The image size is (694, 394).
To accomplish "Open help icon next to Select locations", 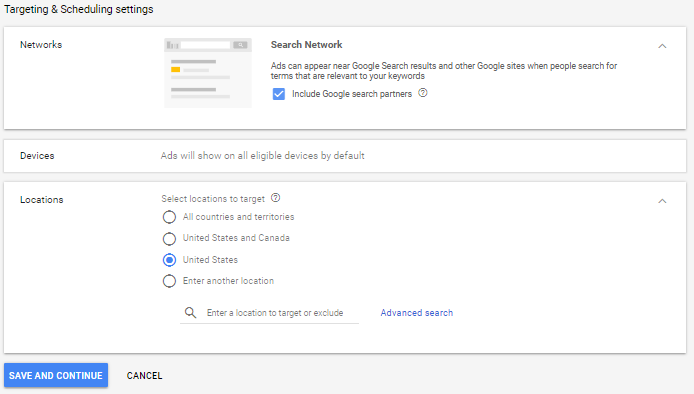I will coord(275,198).
